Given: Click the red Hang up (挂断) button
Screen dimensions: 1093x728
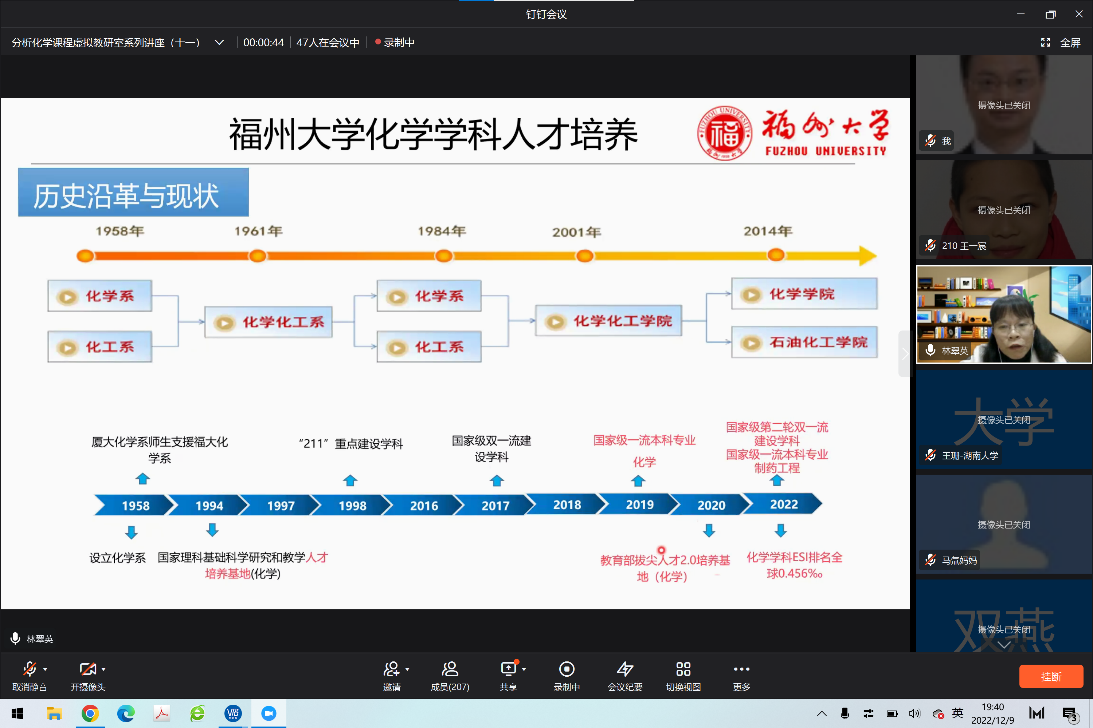Looking at the screenshot, I should (x=1050, y=676).
